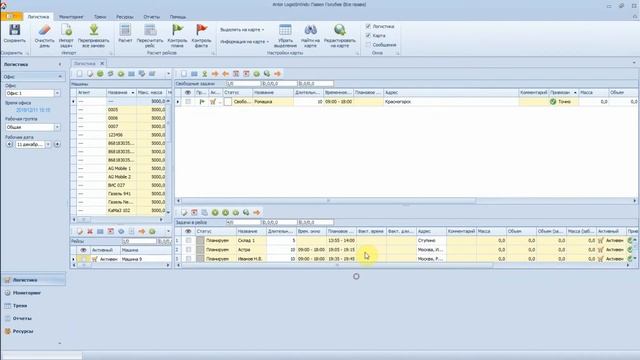Switch to Отчеты ribbon tab
The height and width of the screenshot is (360, 640).
pyautogui.click(x=151, y=17)
